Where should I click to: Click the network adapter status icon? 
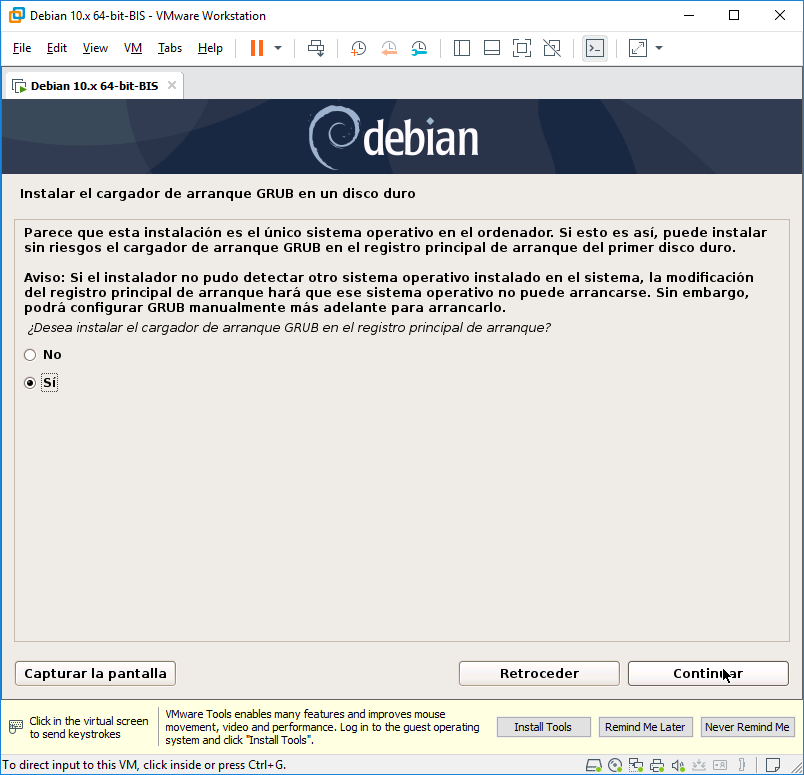636,765
